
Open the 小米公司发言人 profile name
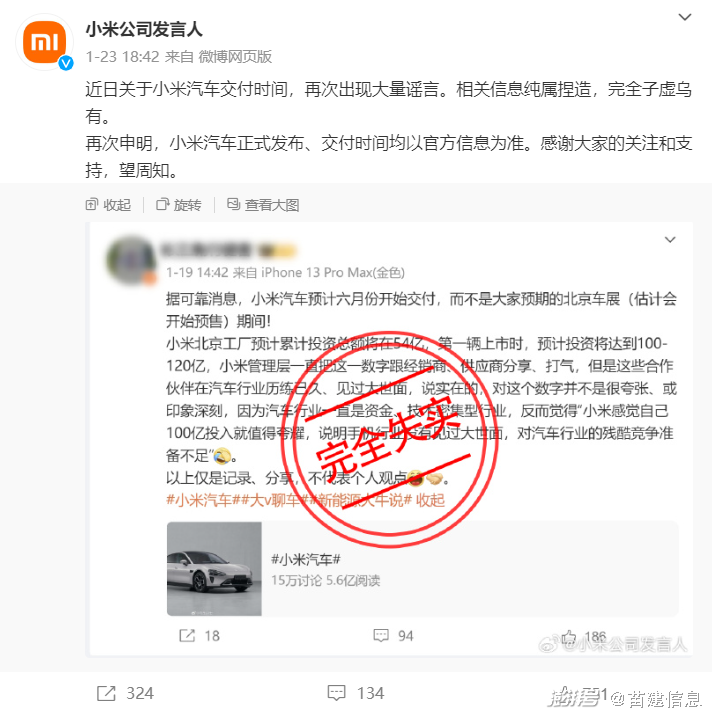pyautogui.click(x=144, y=30)
